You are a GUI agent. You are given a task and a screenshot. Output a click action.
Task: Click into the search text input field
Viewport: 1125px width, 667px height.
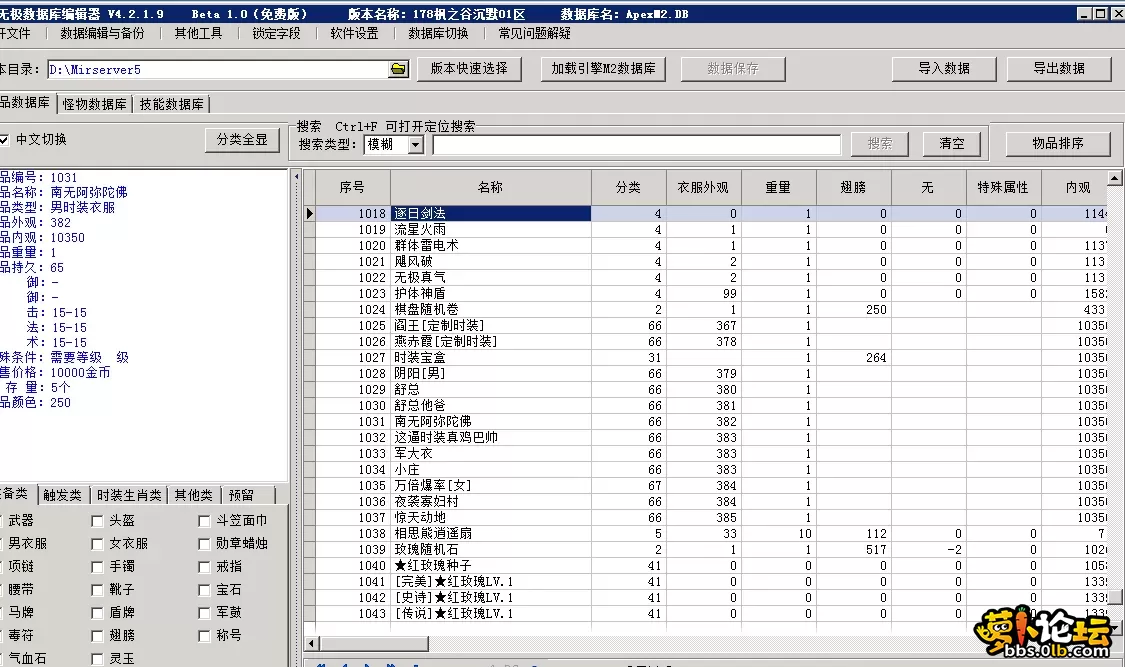636,145
